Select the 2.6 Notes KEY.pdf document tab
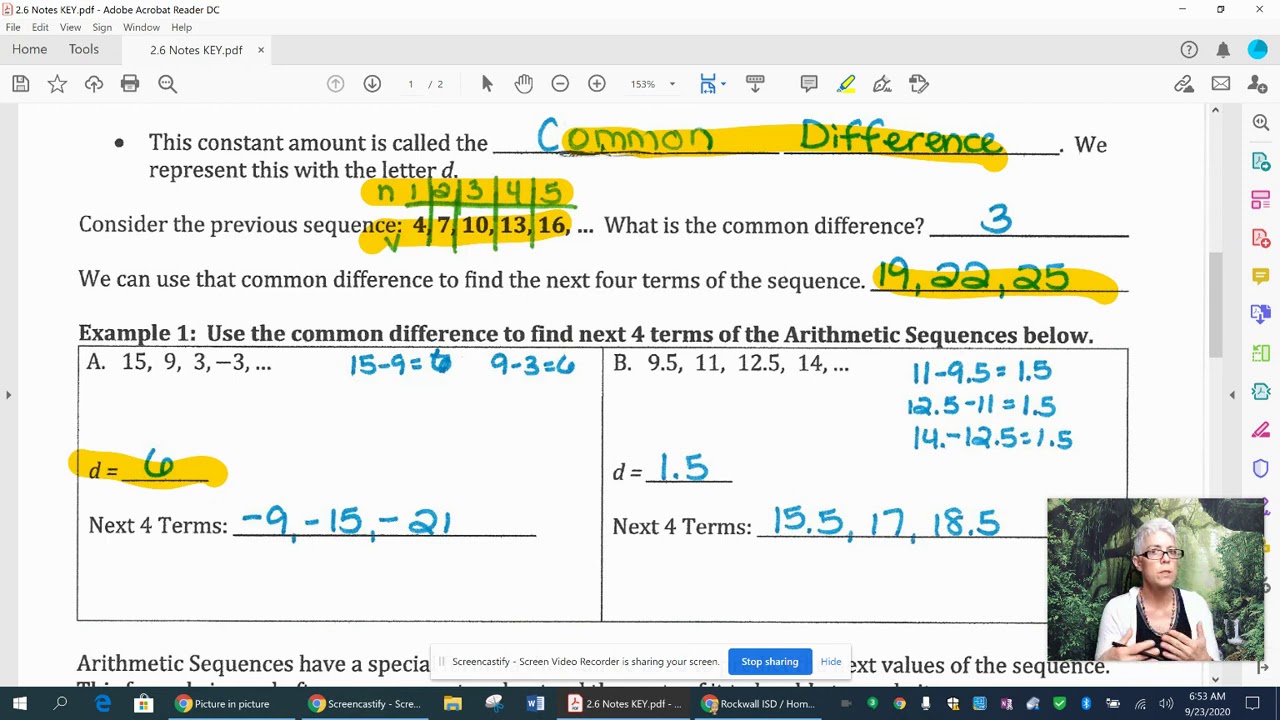Viewport: 1280px width, 720px height. [x=196, y=50]
